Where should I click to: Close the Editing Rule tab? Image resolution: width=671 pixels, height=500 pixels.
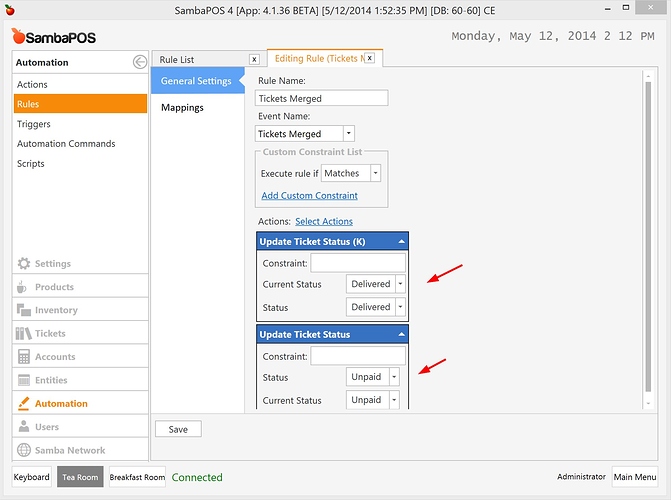click(369, 59)
